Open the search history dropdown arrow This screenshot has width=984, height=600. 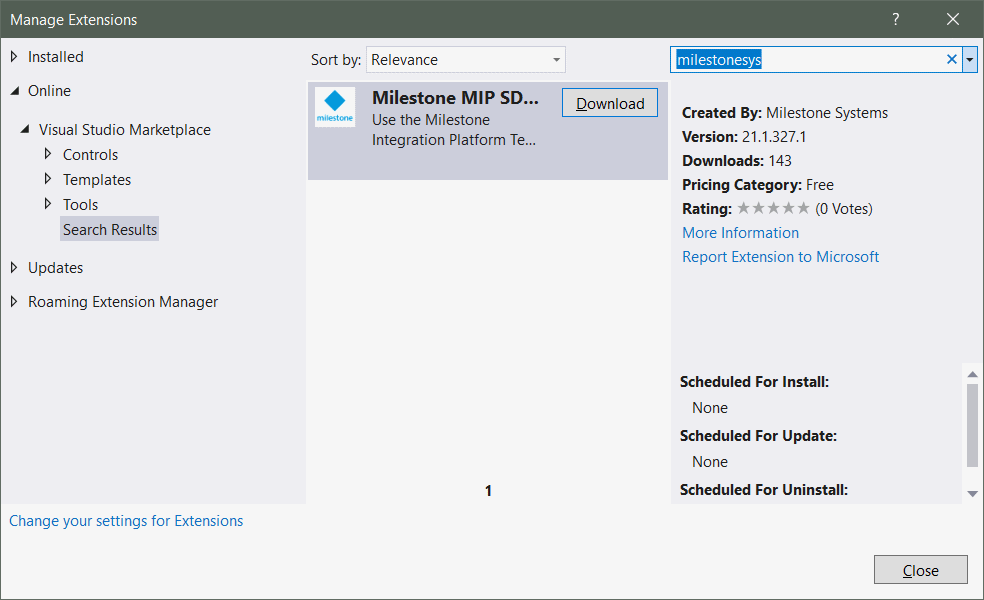pos(970,60)
